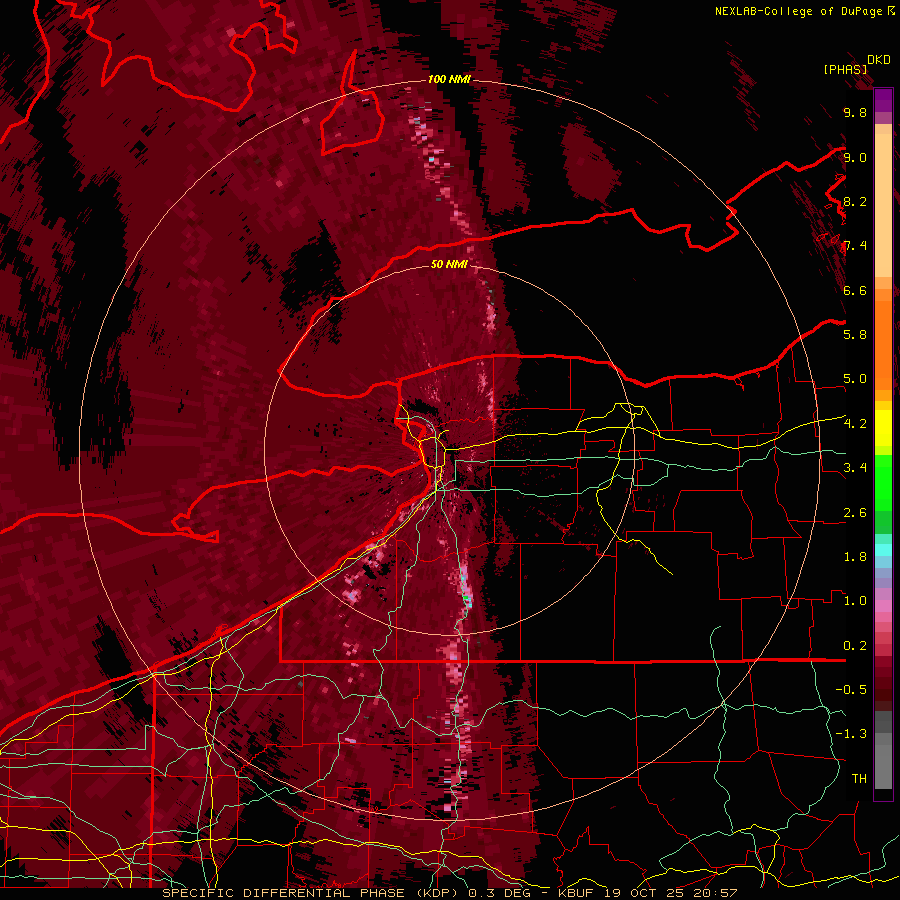
Task: Click the cyan segment of the color bar
Action: click(883, 550)
